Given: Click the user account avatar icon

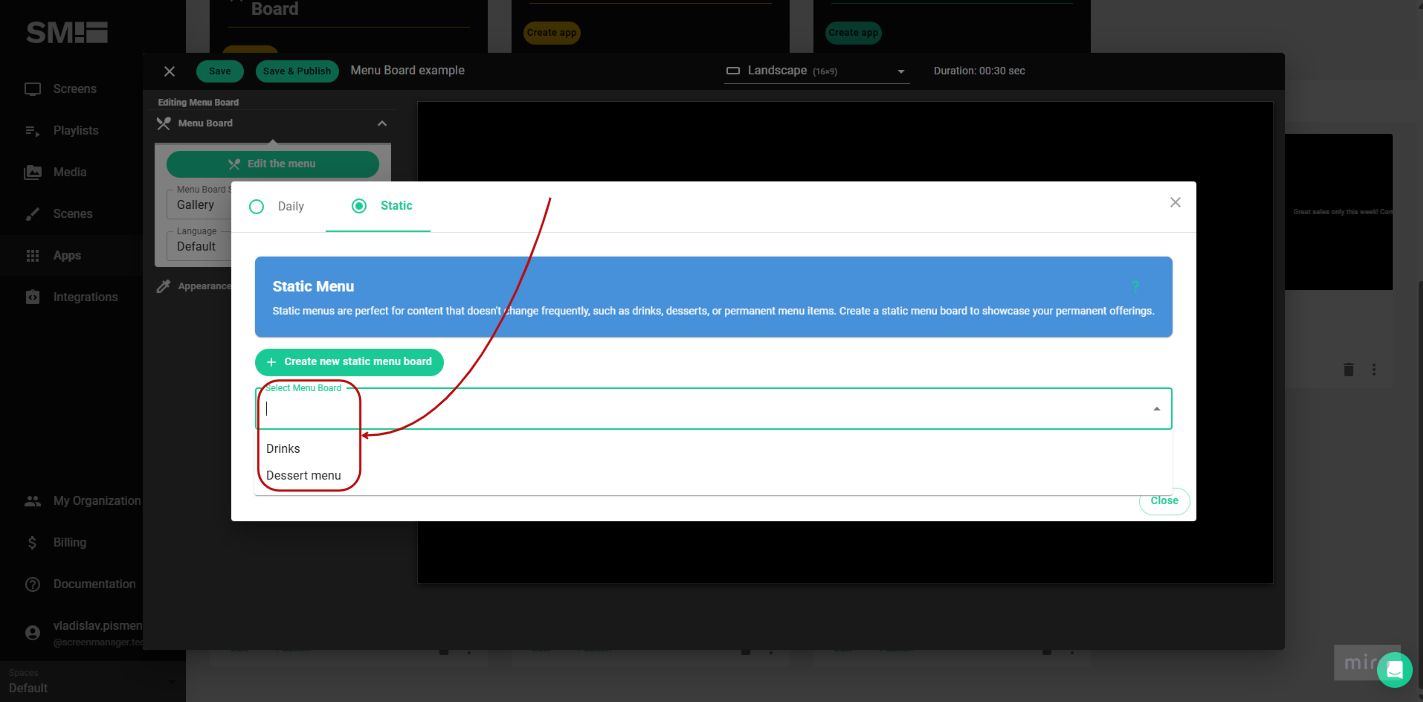Looking at the screenshot, I should click(33, 633).
